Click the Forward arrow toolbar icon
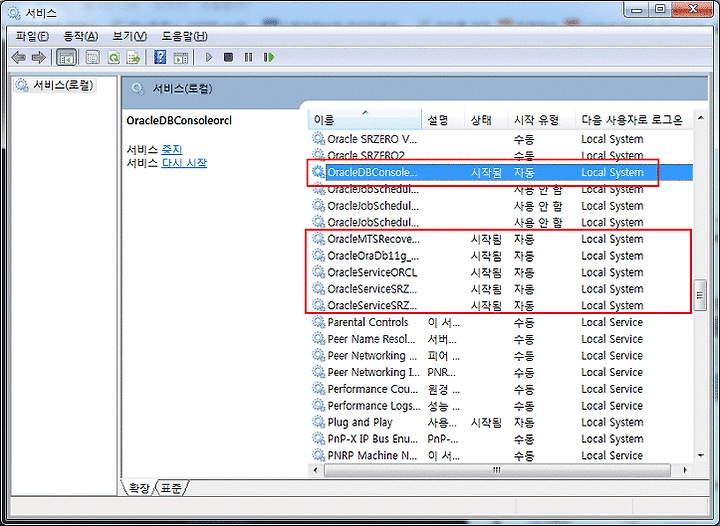 pos(38,57)
